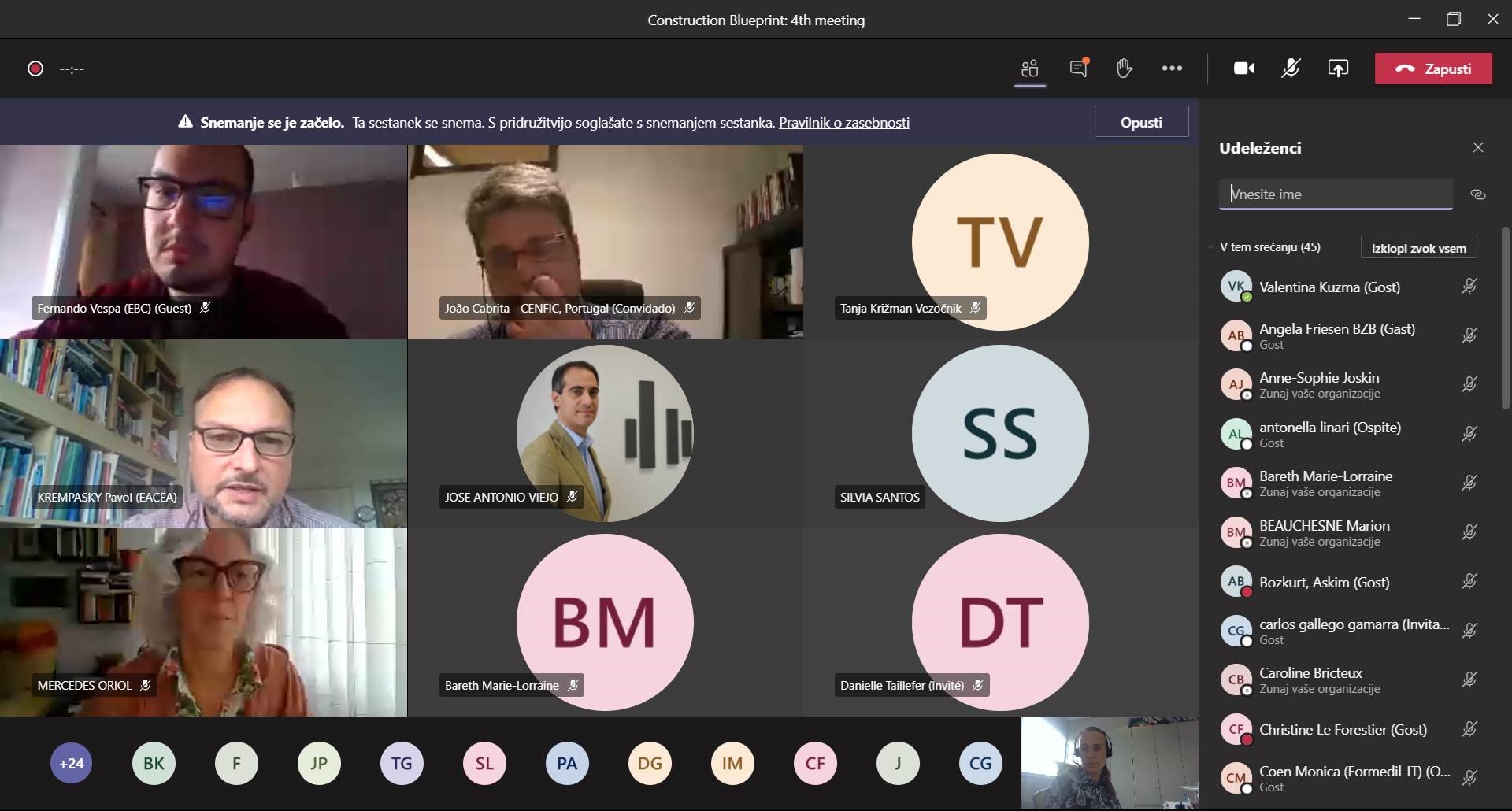Select the SL participant avatar

click(x=484, y=763)
